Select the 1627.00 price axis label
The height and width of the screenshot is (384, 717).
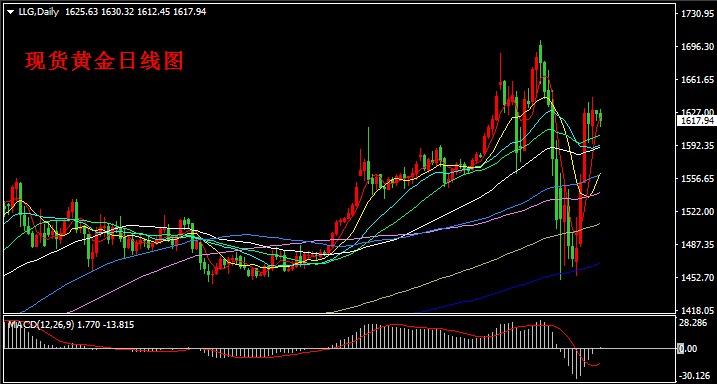(x=697, y=112)
